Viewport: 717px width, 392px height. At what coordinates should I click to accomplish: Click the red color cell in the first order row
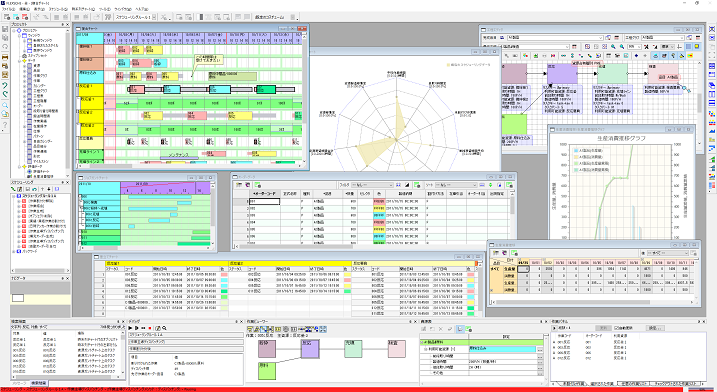[379, 201]
